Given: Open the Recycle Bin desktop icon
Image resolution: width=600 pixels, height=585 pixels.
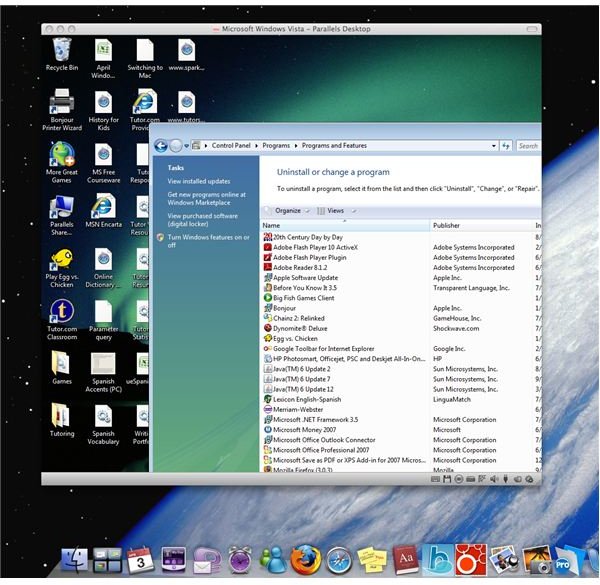Looking at the screenshot, I should click(x=62, y=55).
